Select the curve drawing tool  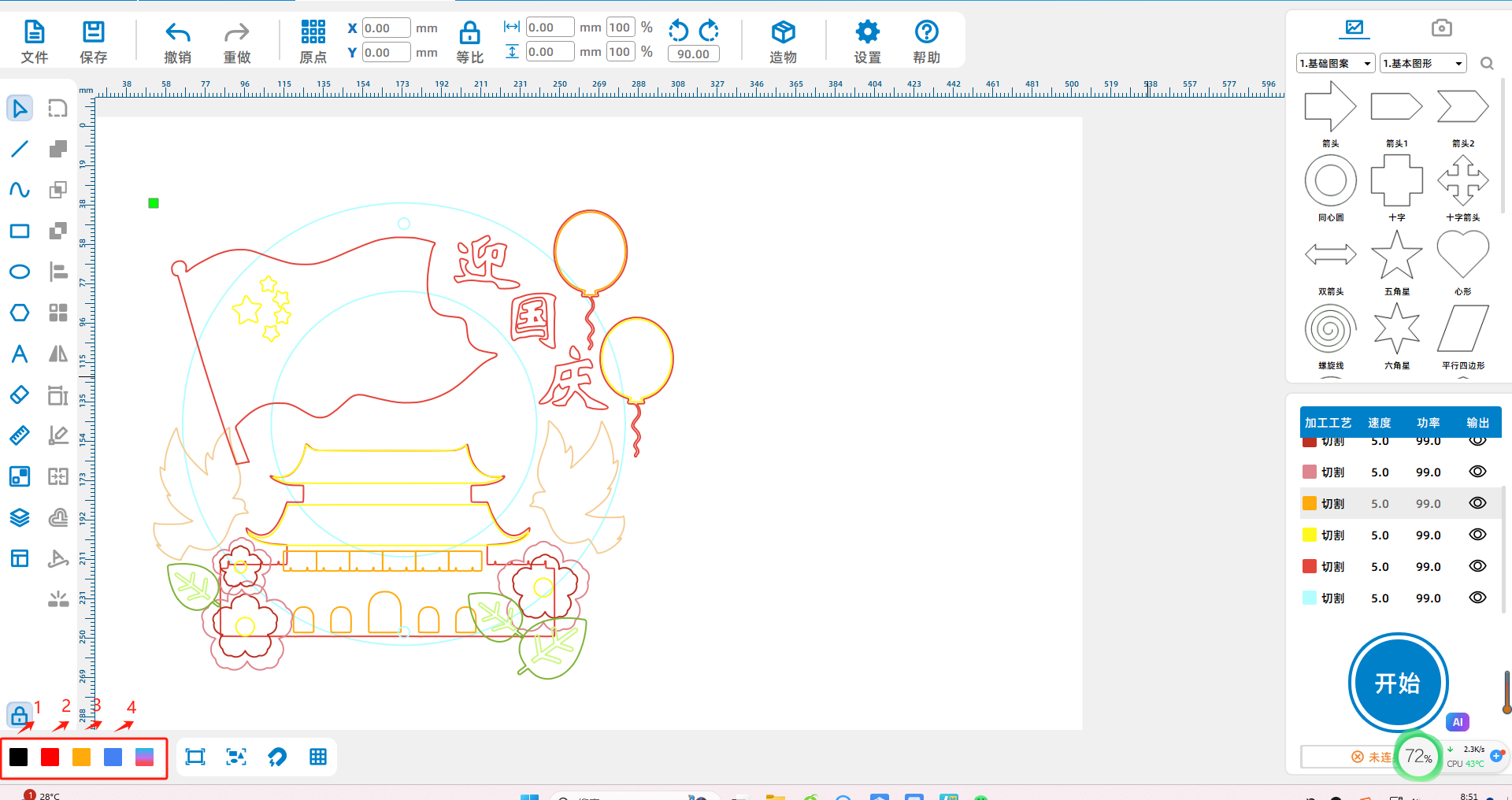click(x=20, y=190)
